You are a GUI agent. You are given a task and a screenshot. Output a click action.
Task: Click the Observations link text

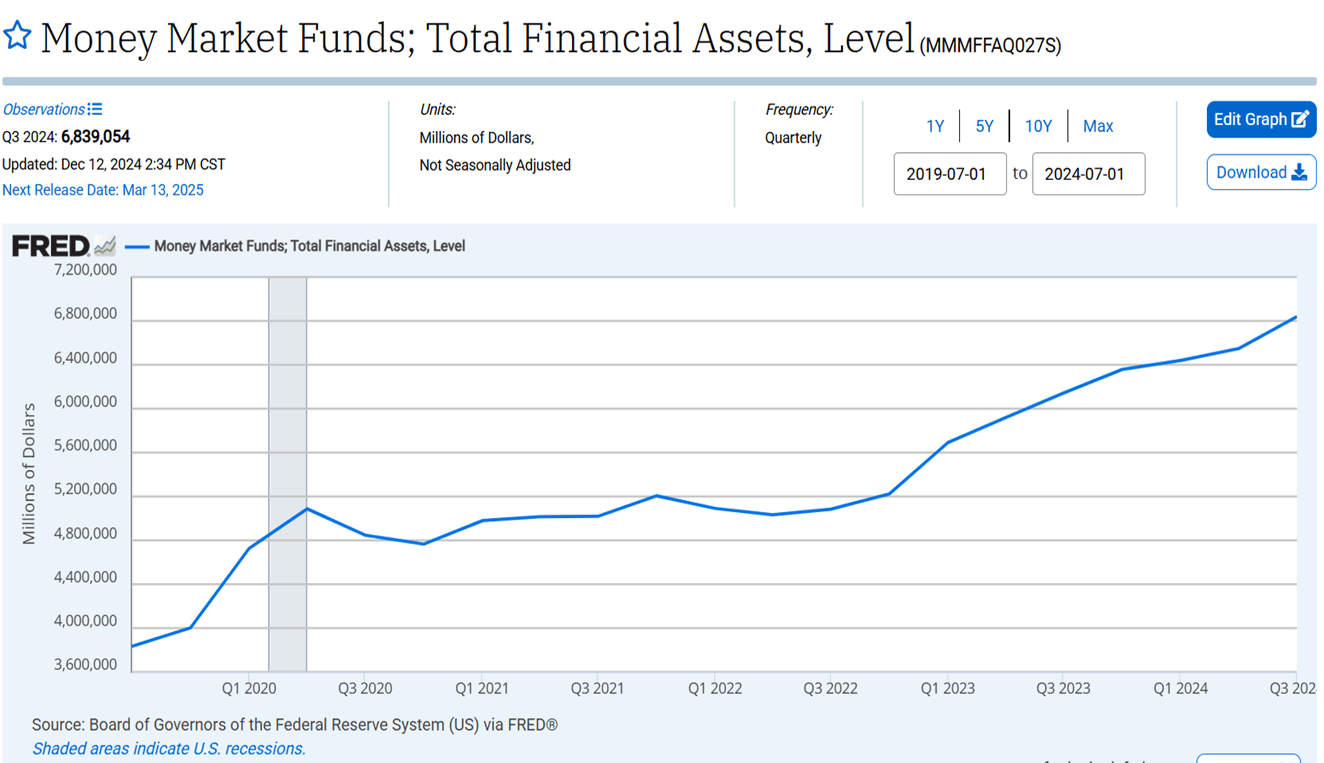(44, 109)
